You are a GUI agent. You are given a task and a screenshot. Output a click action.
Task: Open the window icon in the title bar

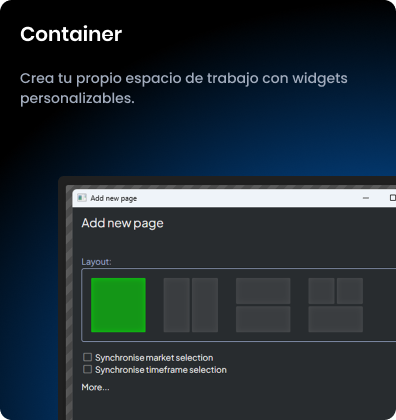point(82,198)
